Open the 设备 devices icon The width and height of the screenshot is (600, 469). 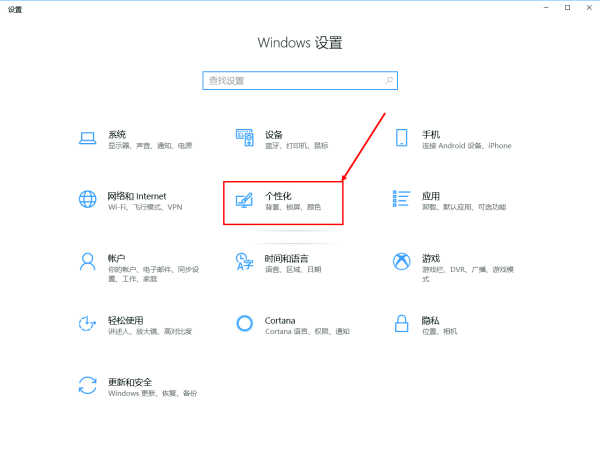(x=245, y=138)
